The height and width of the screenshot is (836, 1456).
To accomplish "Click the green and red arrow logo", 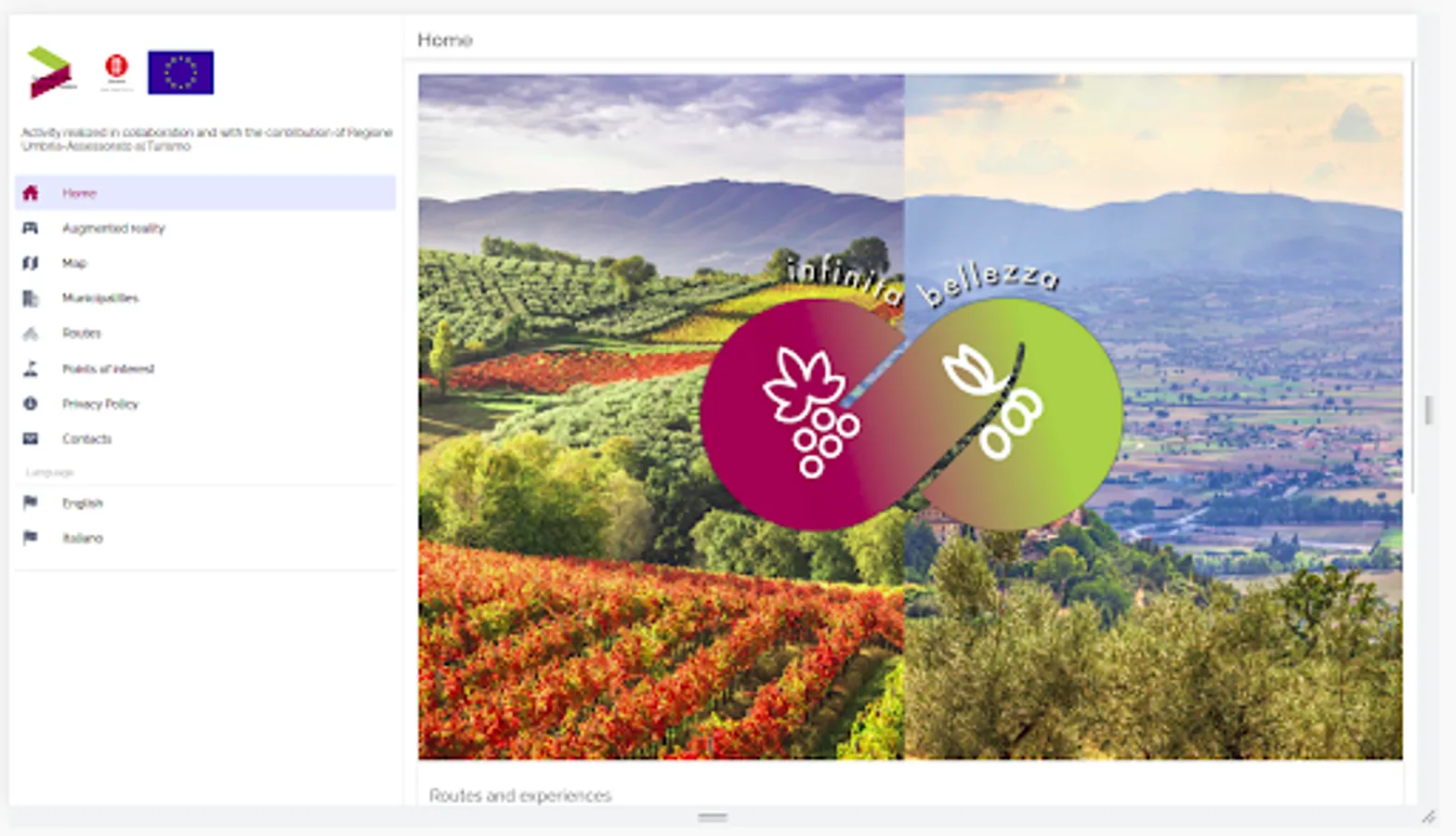I will point(50,72).
